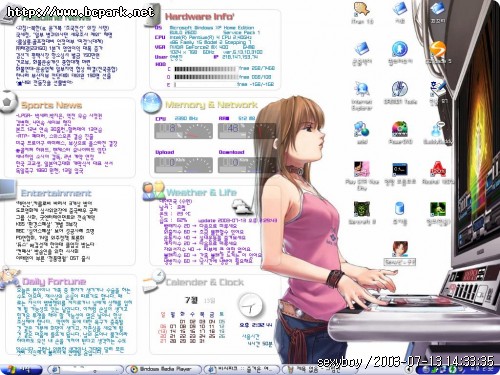This screenshot has height=375, width=500.
Task: Click the "Calender & Clock" heading
Action: coord(204,282)
